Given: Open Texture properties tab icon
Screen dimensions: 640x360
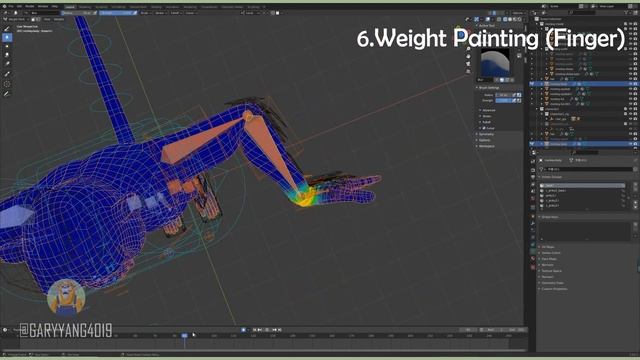Looking at the screenshot, I should (533, 267).
